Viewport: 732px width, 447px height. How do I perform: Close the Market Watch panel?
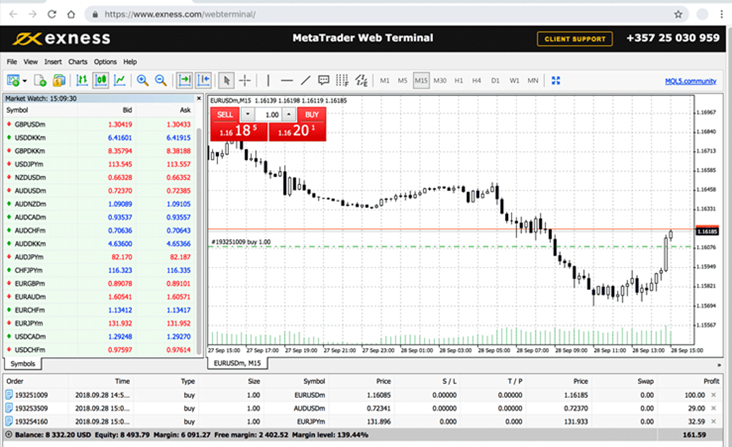click(199, 98)
